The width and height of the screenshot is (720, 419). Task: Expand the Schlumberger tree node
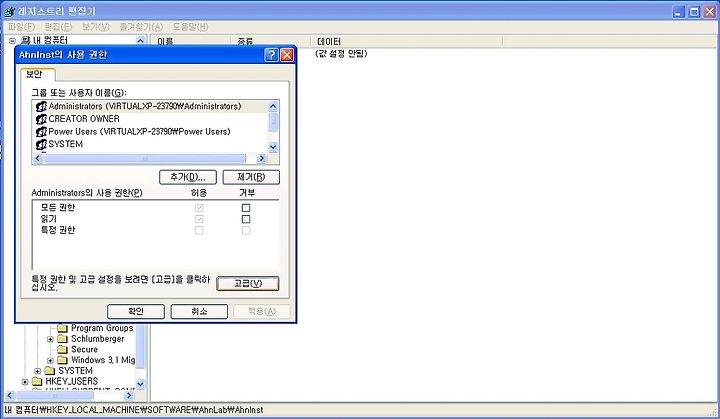click(50, 340)
